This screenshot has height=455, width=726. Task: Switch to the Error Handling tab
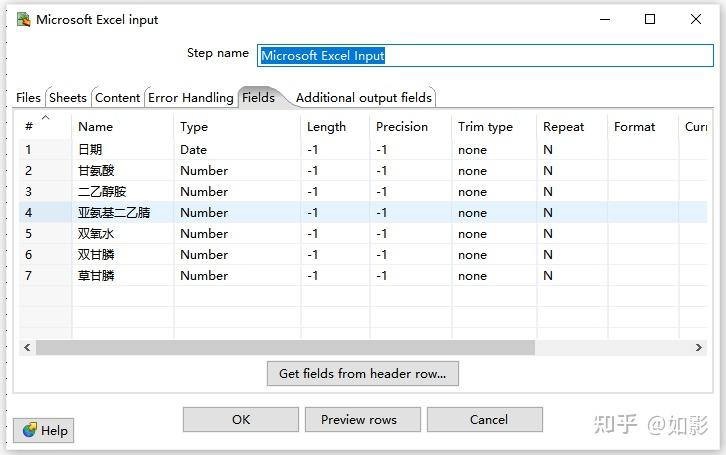(x=190, y=98)
